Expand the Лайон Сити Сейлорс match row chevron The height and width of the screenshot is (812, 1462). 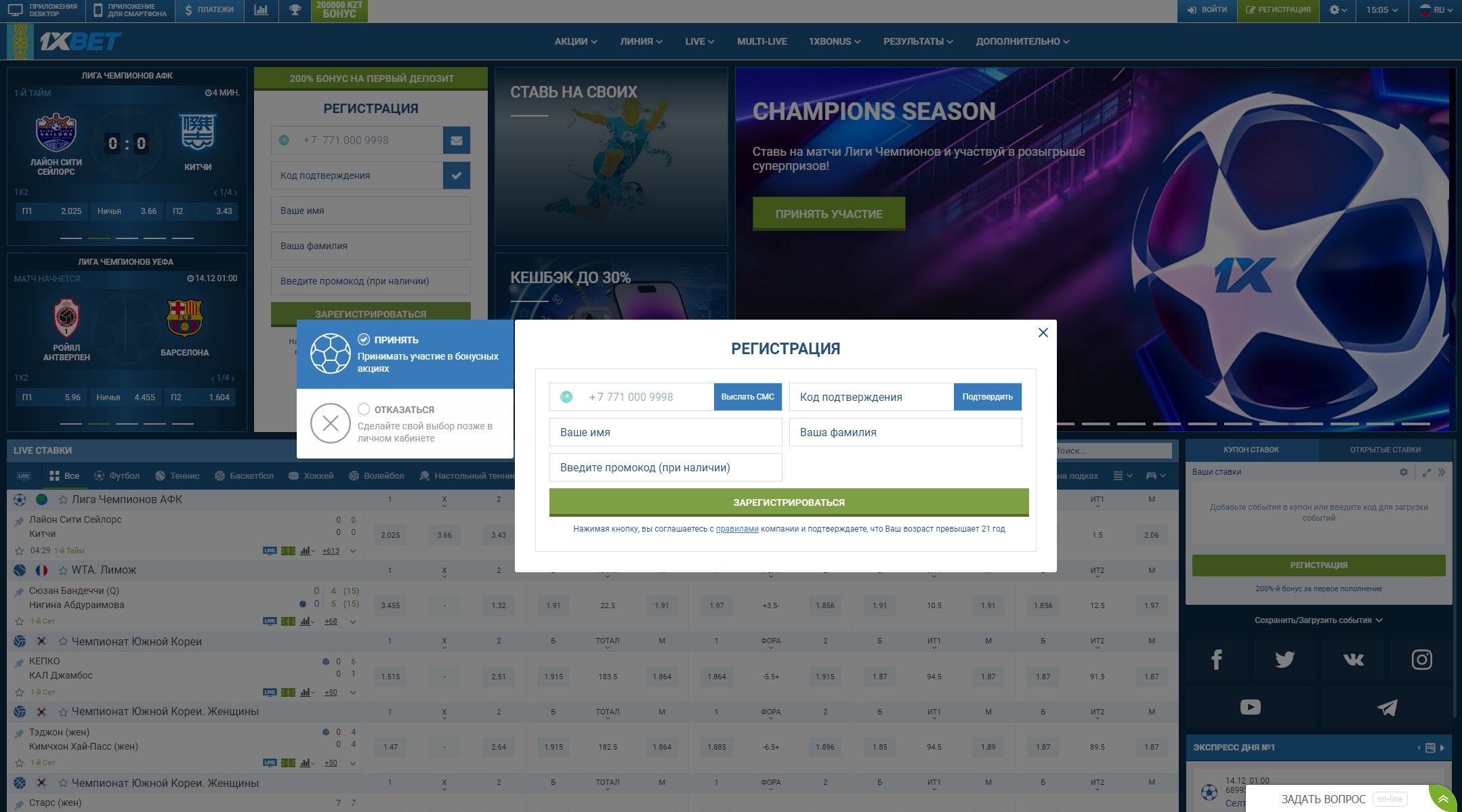click(x=353, y=551)
